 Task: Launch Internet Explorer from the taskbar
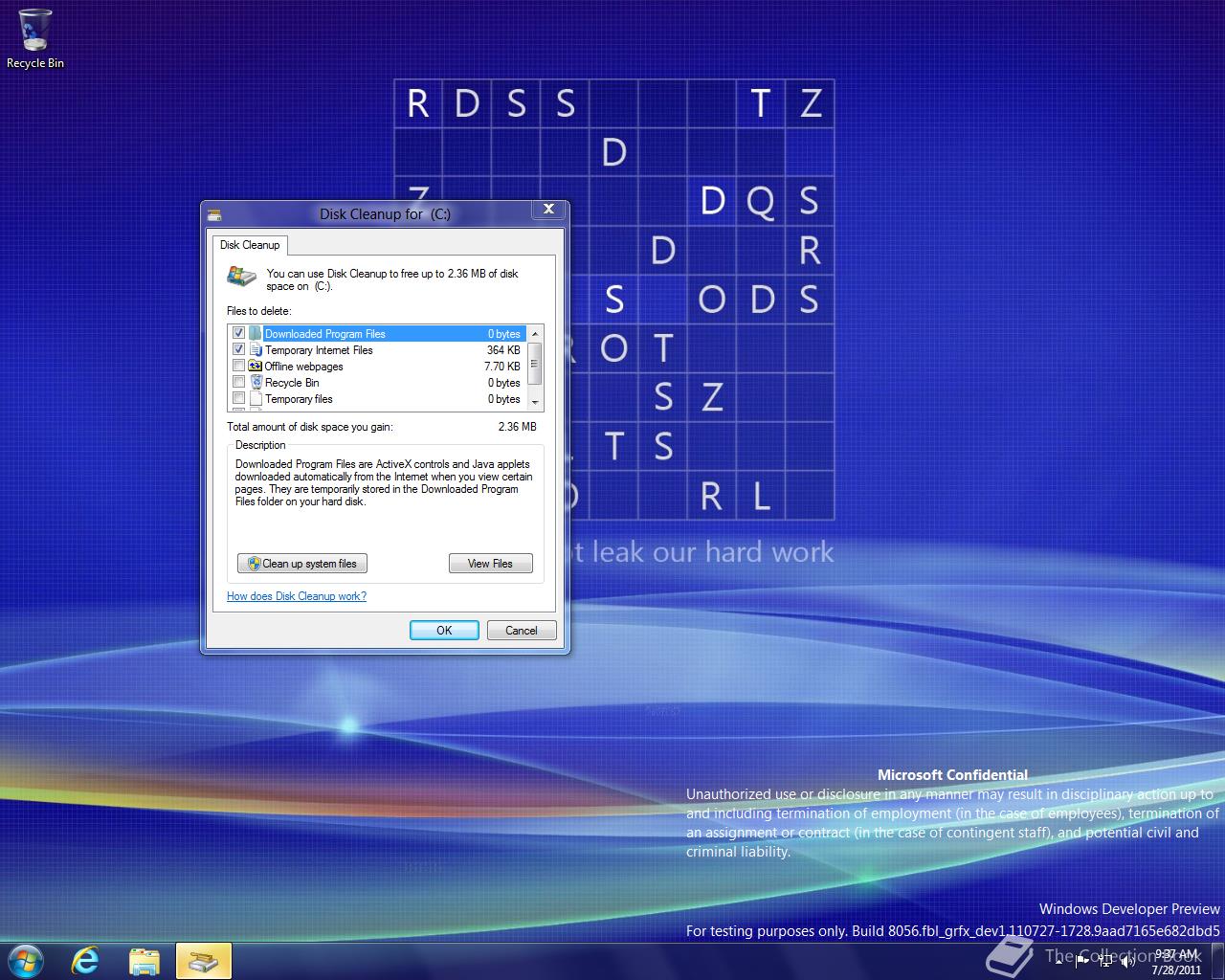[x=86, y=961]
